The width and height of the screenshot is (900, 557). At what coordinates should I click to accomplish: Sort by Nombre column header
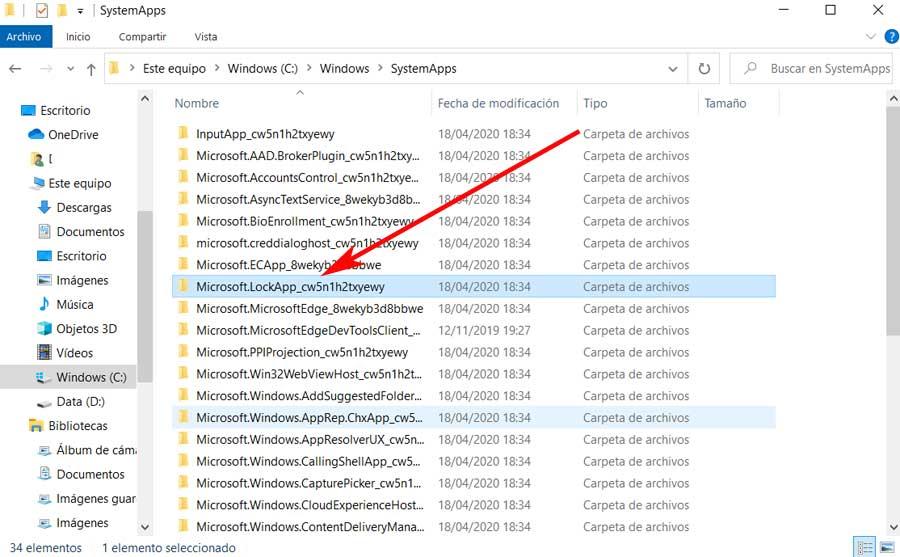point(301,103)
